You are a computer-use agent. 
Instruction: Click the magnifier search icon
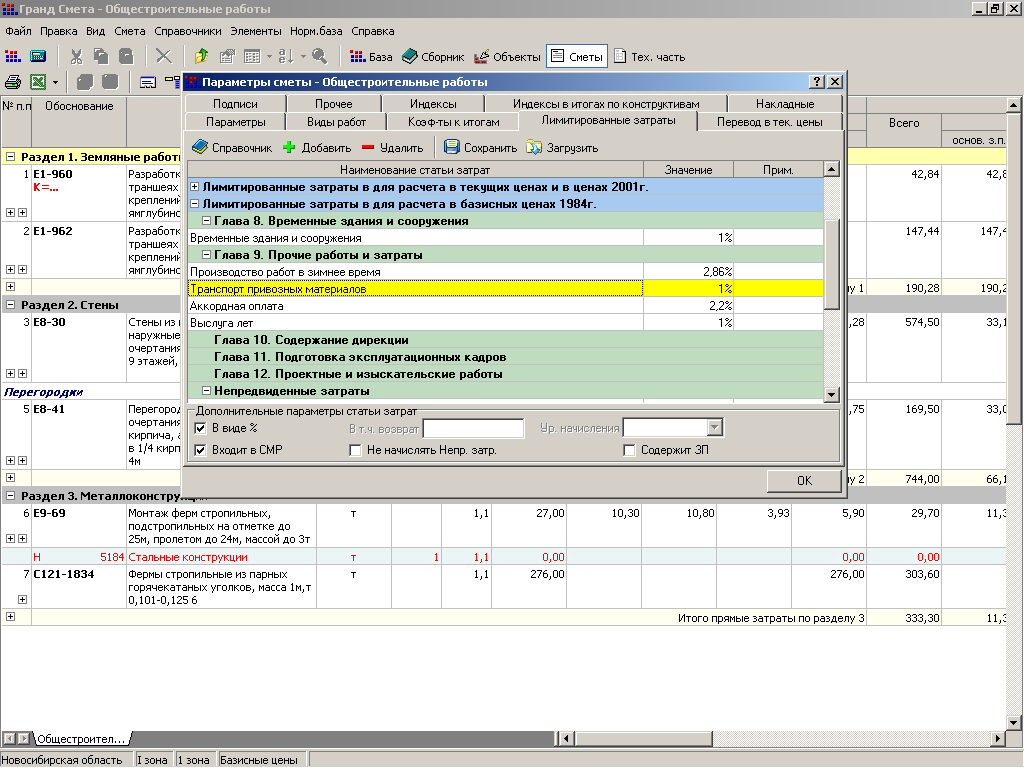coord(319,57)
